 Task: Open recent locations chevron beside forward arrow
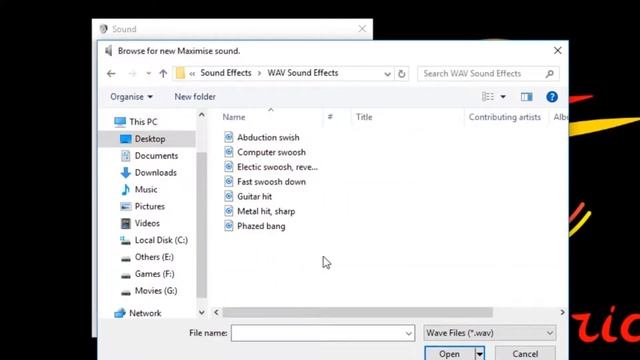[149, 74]
